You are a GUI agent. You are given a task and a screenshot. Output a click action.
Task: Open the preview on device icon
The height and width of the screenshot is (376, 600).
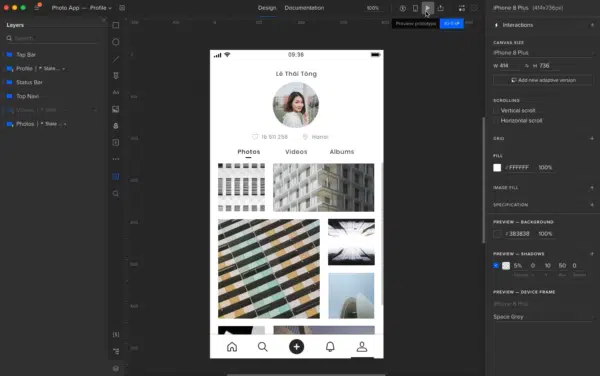(415, 8)
